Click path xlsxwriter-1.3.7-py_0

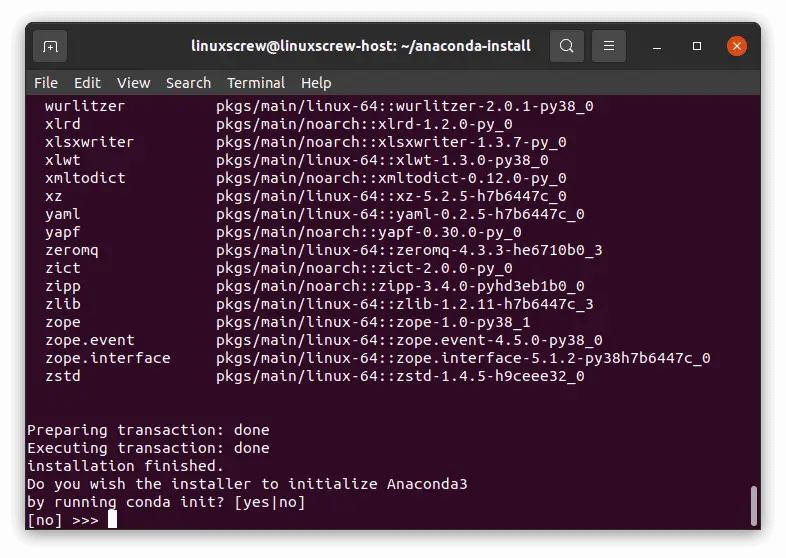(x=472, y=142)
